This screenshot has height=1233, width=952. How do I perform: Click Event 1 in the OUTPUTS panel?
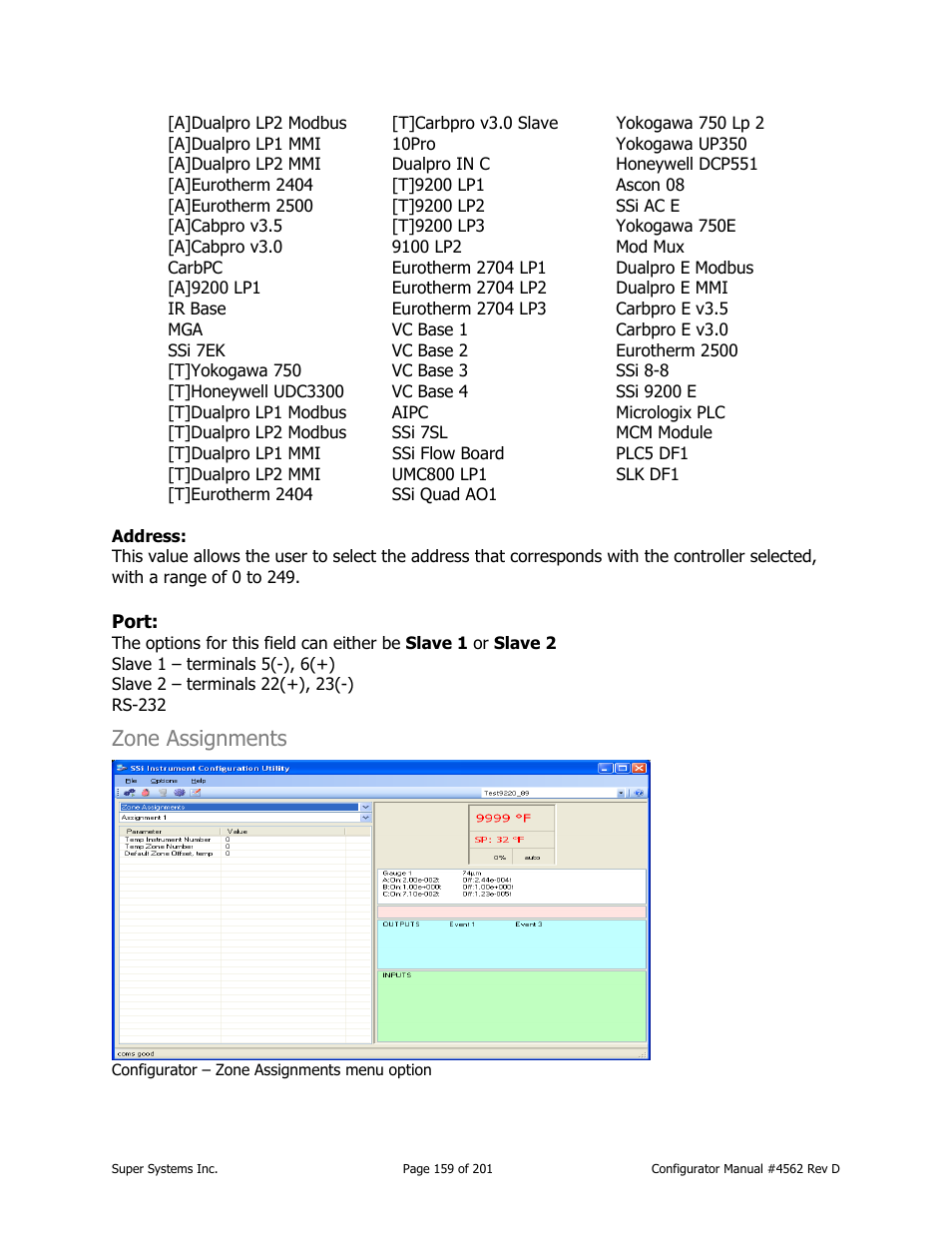[x=462, y=925]
